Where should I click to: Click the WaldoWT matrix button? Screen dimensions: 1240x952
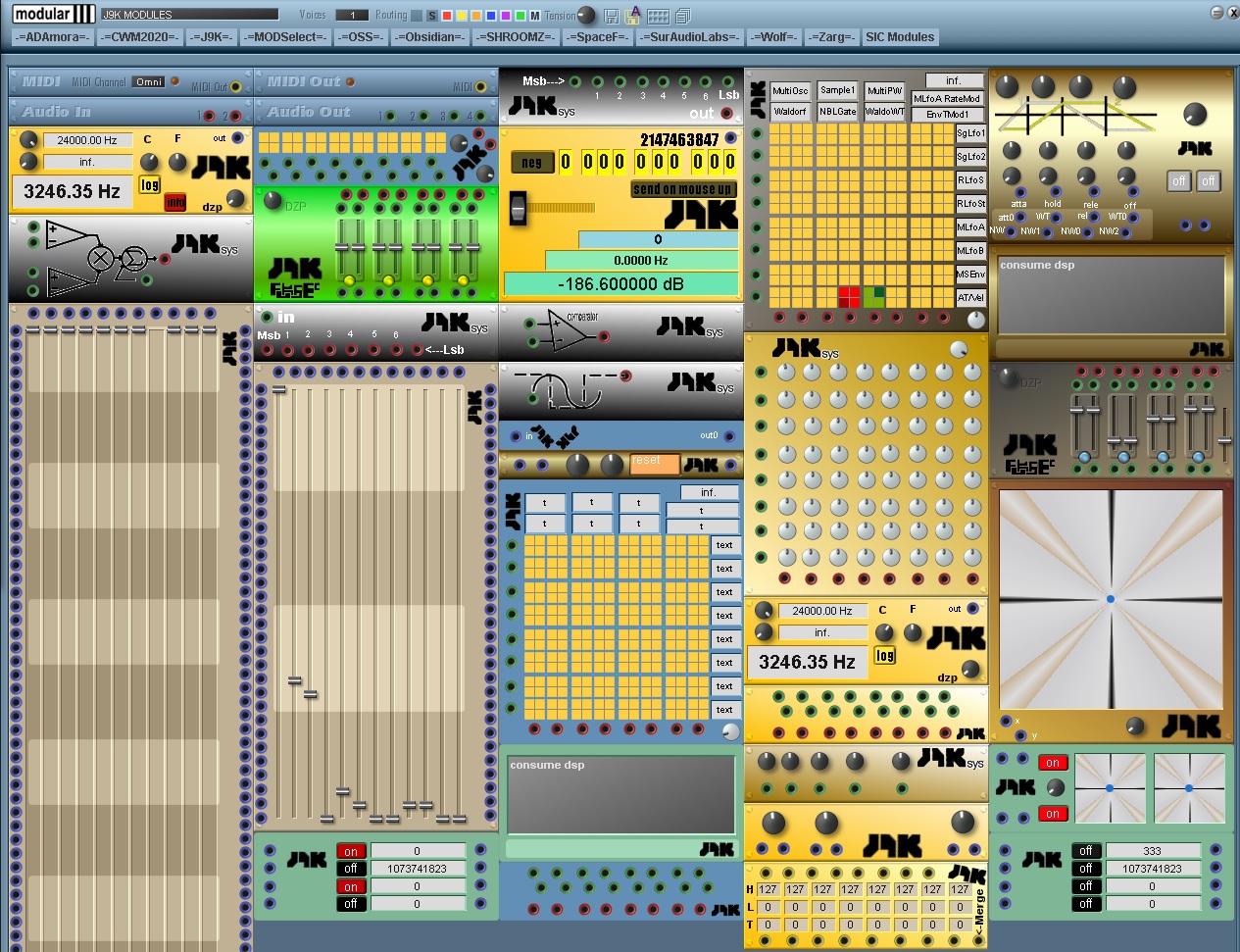[x=884, y=112]
